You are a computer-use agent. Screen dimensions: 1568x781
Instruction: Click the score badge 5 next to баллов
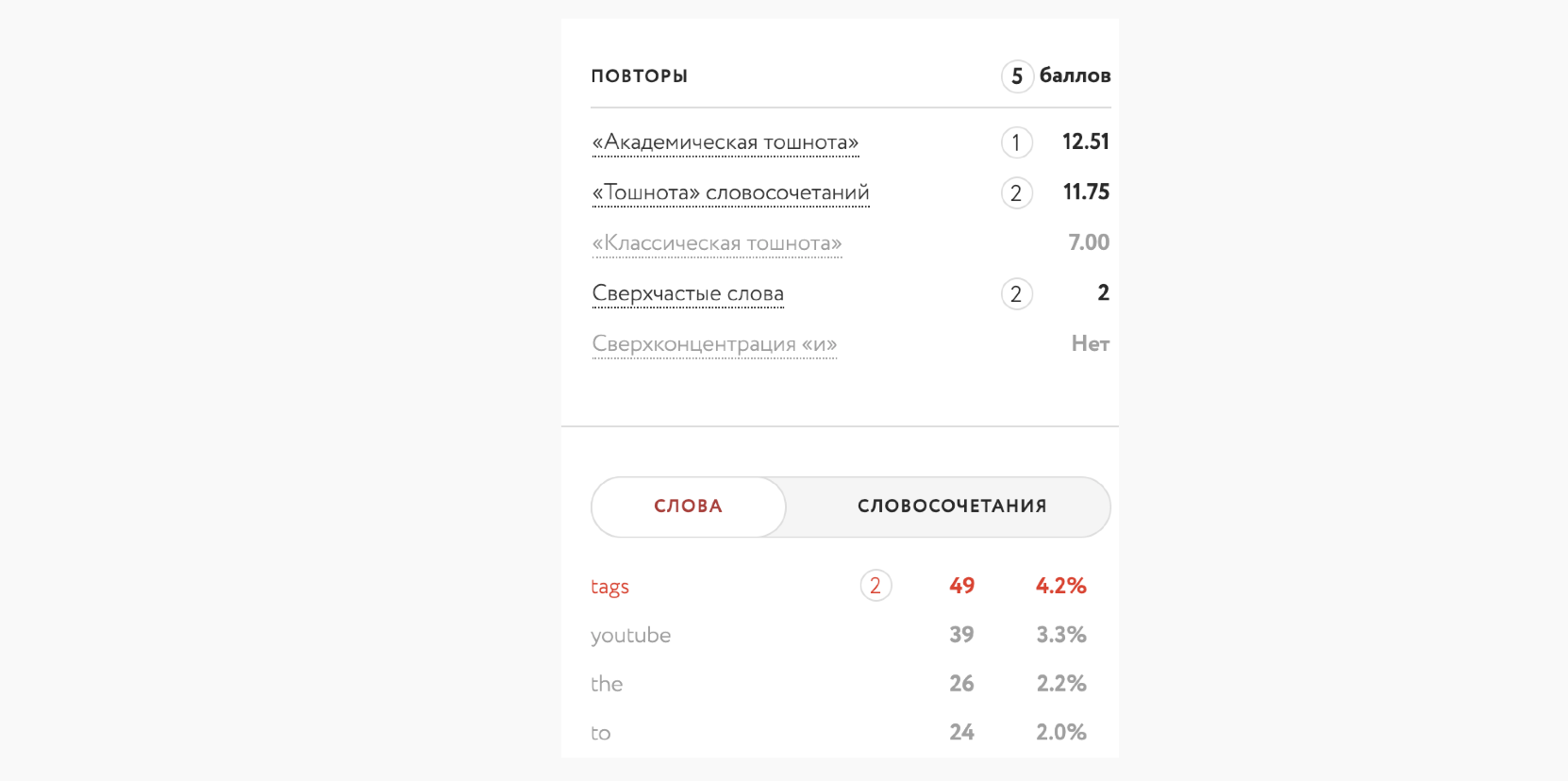(1017, 76)
